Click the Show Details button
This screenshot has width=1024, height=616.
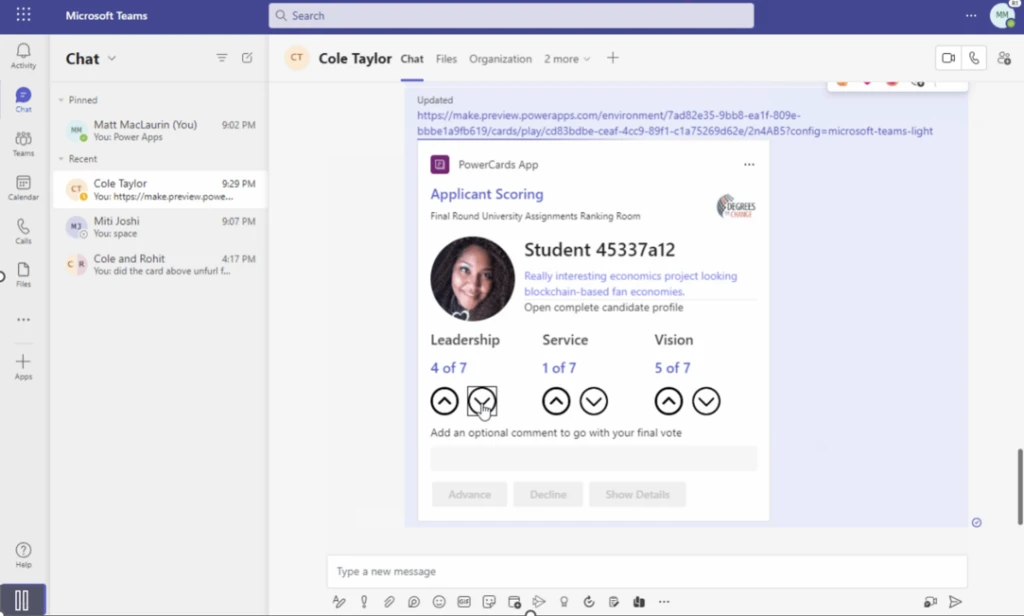(637, 494)
